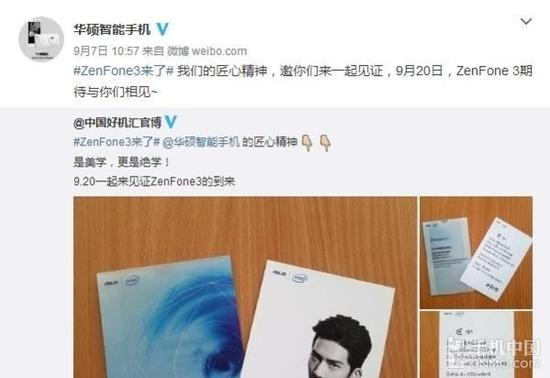Click the man's portrait on the white card
The image size is (550, 378).
[340, 346]
